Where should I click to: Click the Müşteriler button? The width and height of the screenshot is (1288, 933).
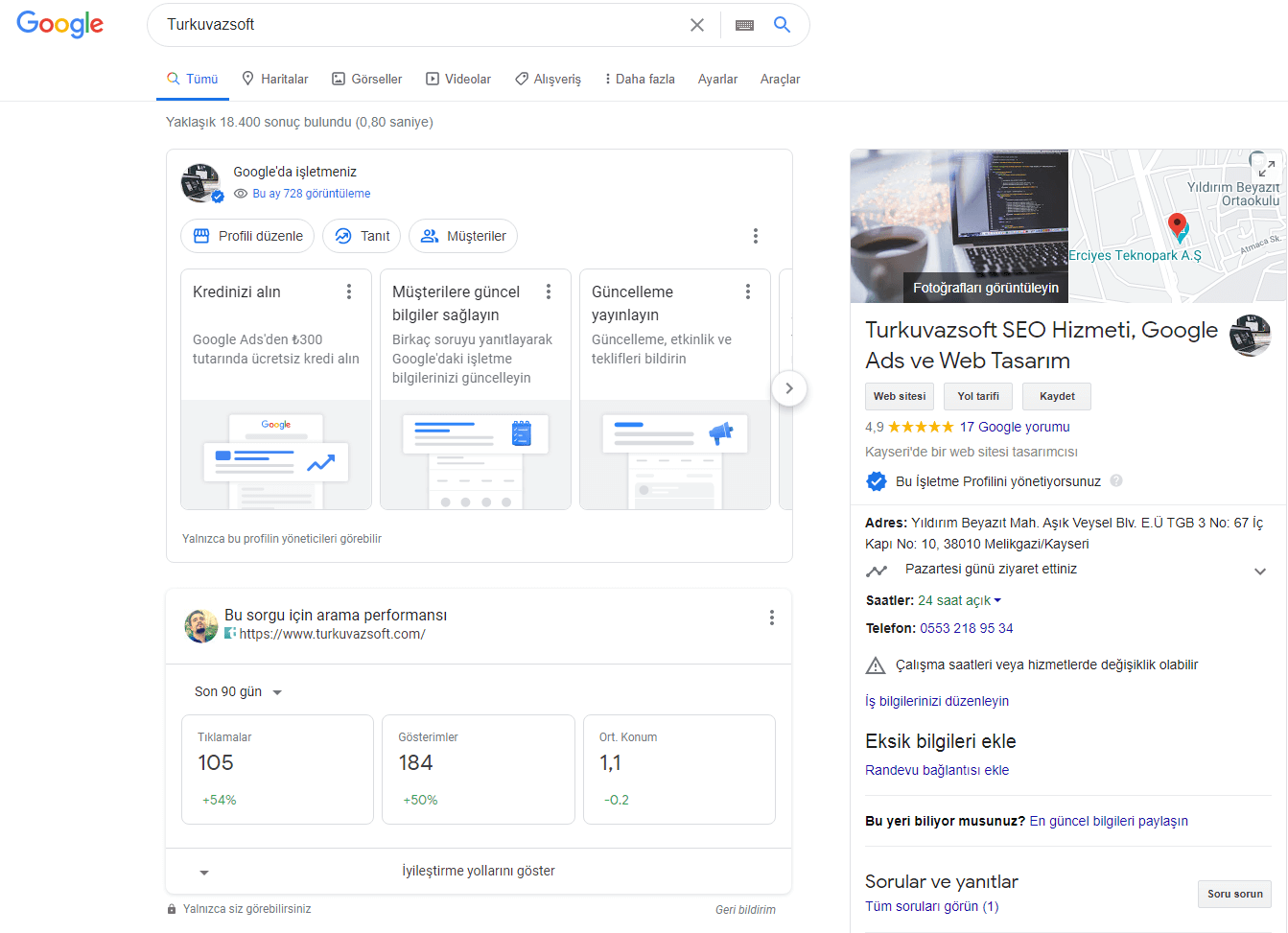click(x=463, y=236)
